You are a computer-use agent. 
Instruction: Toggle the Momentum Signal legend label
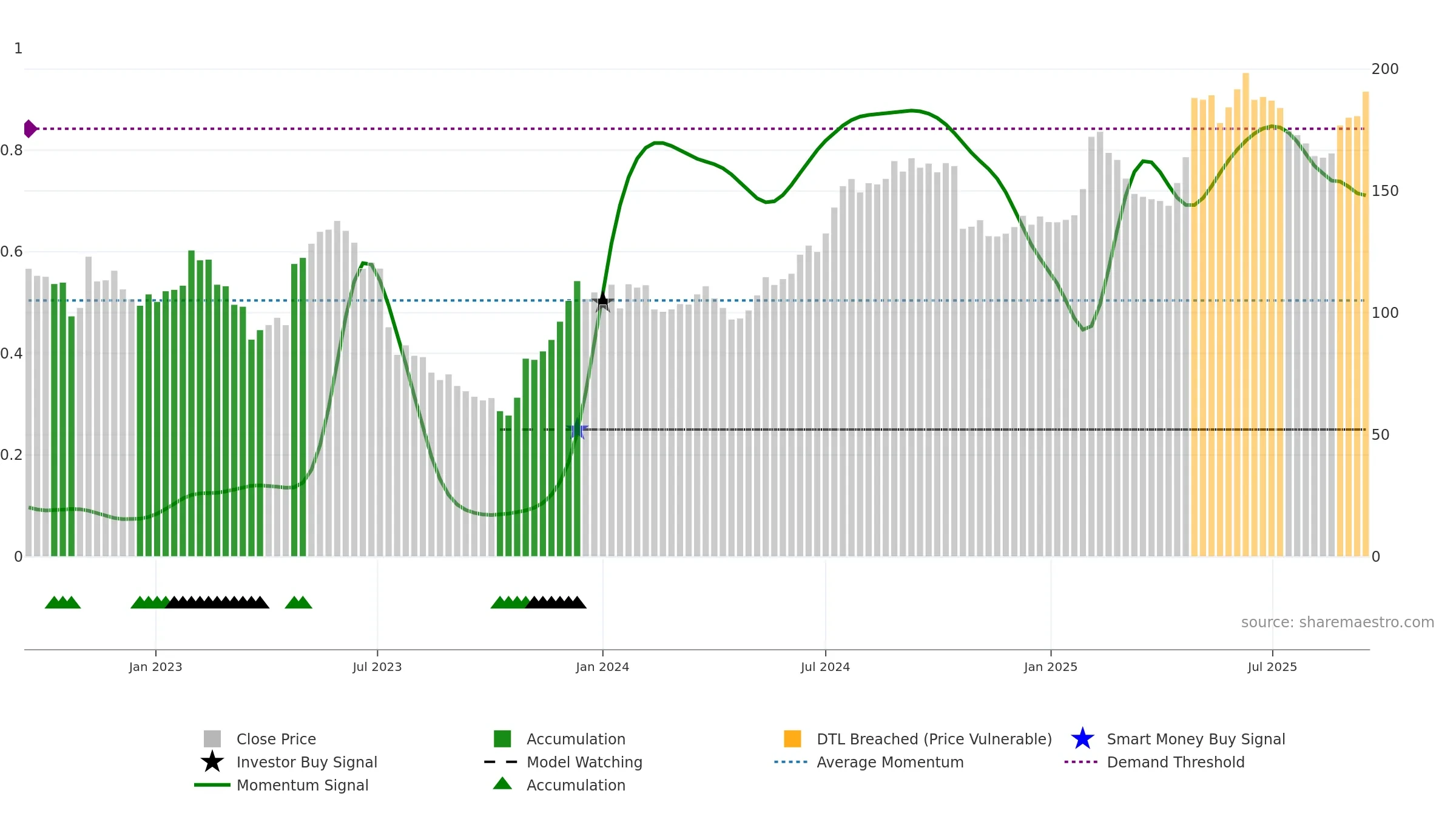pos(302,785)
